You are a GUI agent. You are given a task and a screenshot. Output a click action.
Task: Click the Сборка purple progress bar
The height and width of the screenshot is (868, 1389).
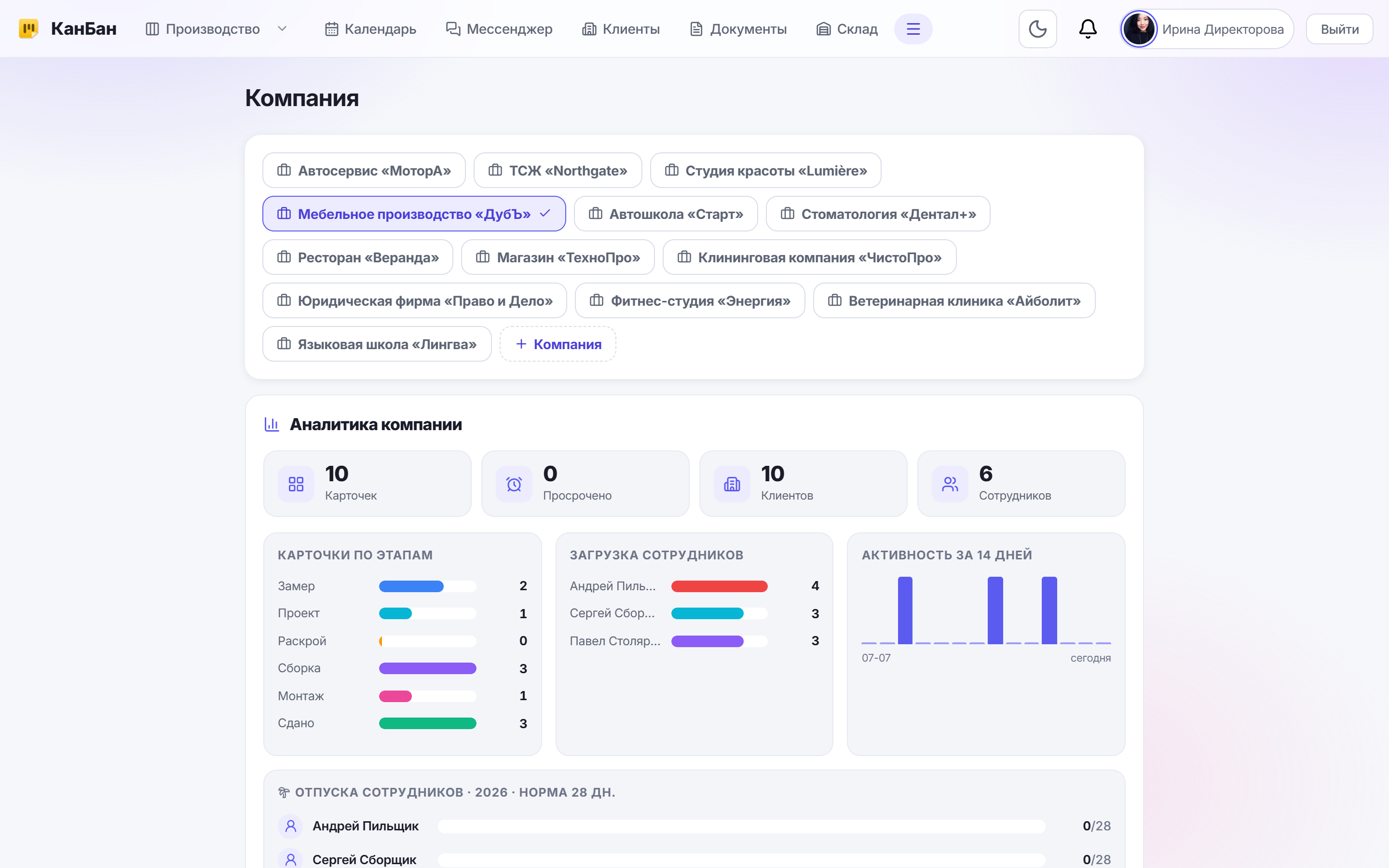coord(428,668)
